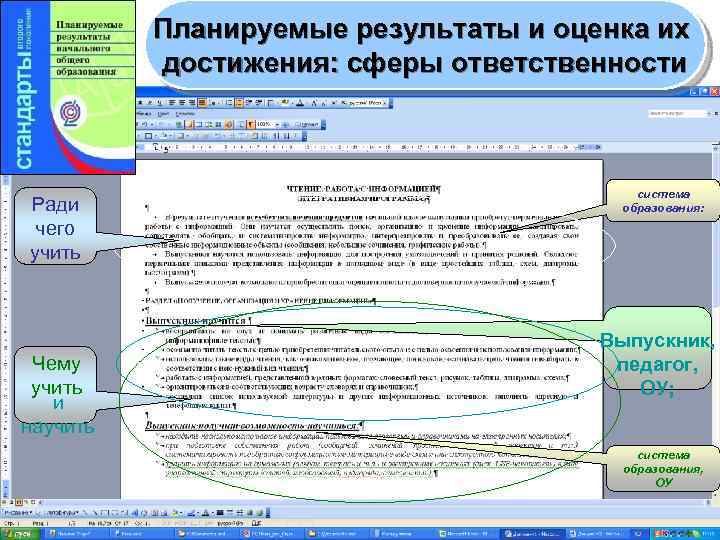Expand the zoom percentage dropdown

click(277, 124)
